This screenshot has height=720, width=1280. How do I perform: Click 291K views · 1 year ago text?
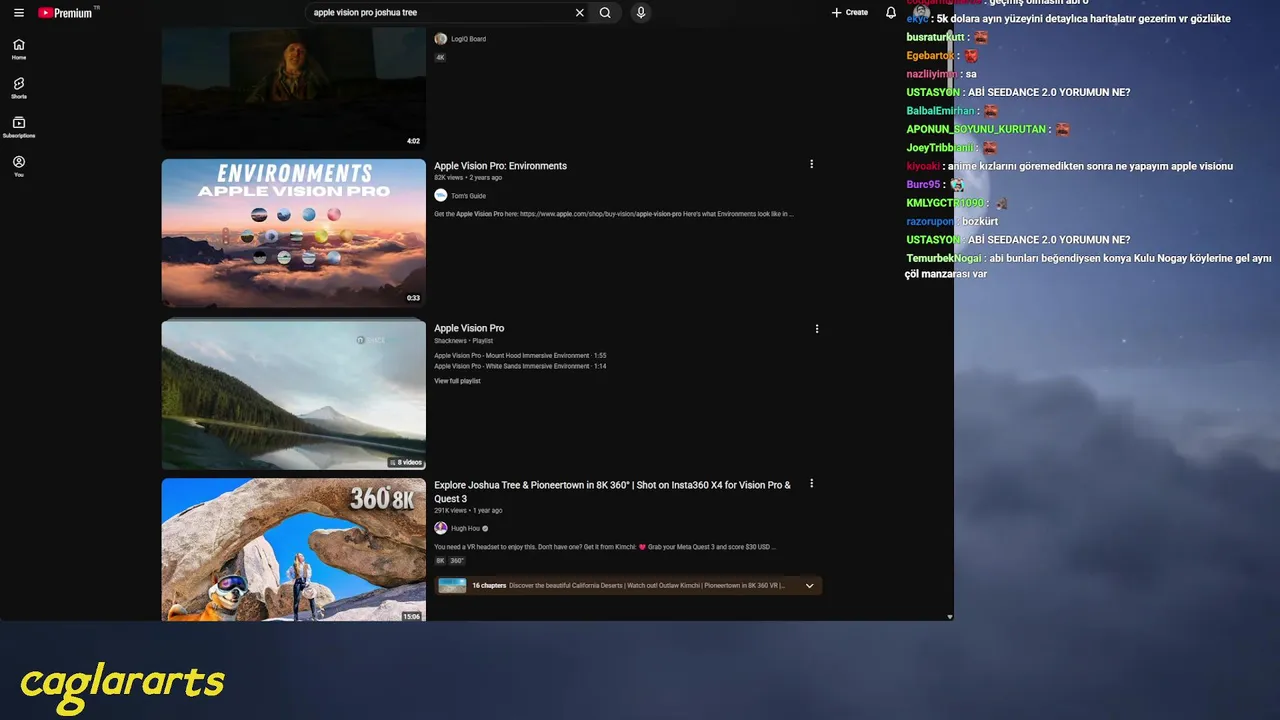468,511
